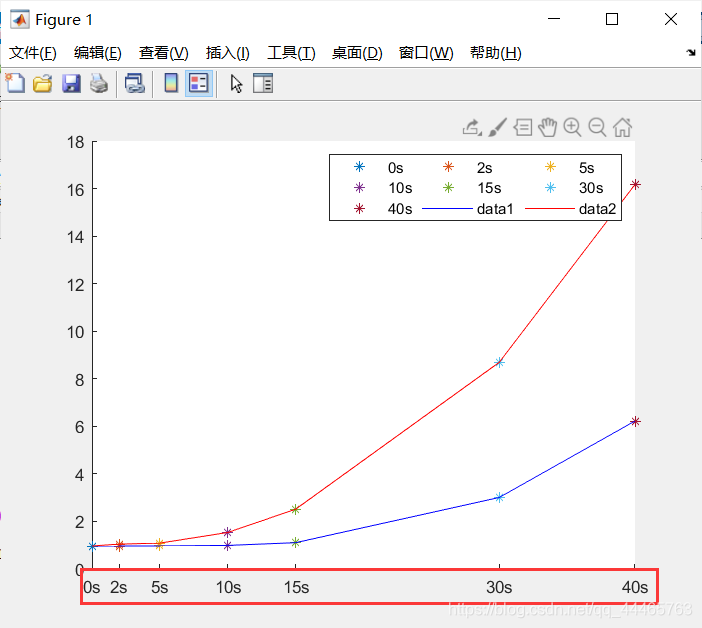Open file with the folder icon

pyautogui.click(x=43, y=84)
